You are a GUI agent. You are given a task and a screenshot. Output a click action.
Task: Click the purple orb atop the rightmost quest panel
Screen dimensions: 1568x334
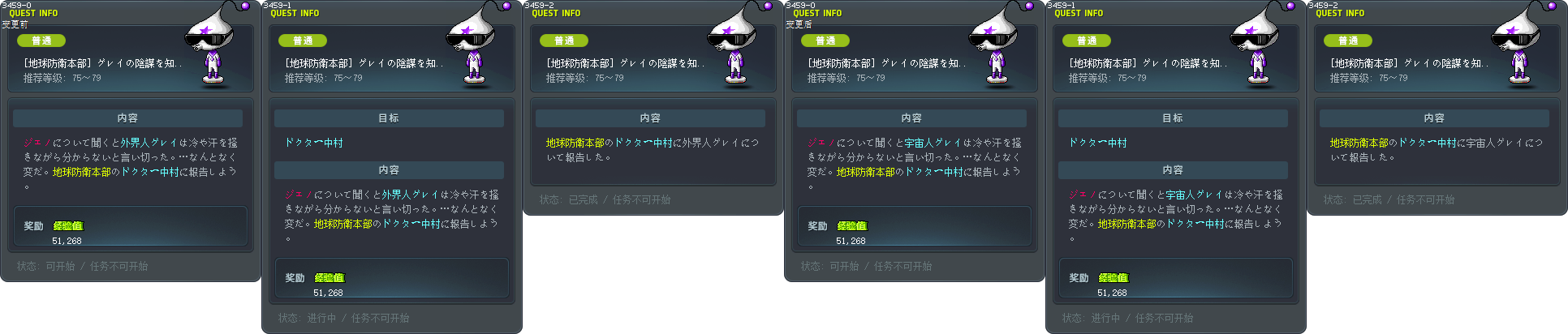(x=1553, y=6)
